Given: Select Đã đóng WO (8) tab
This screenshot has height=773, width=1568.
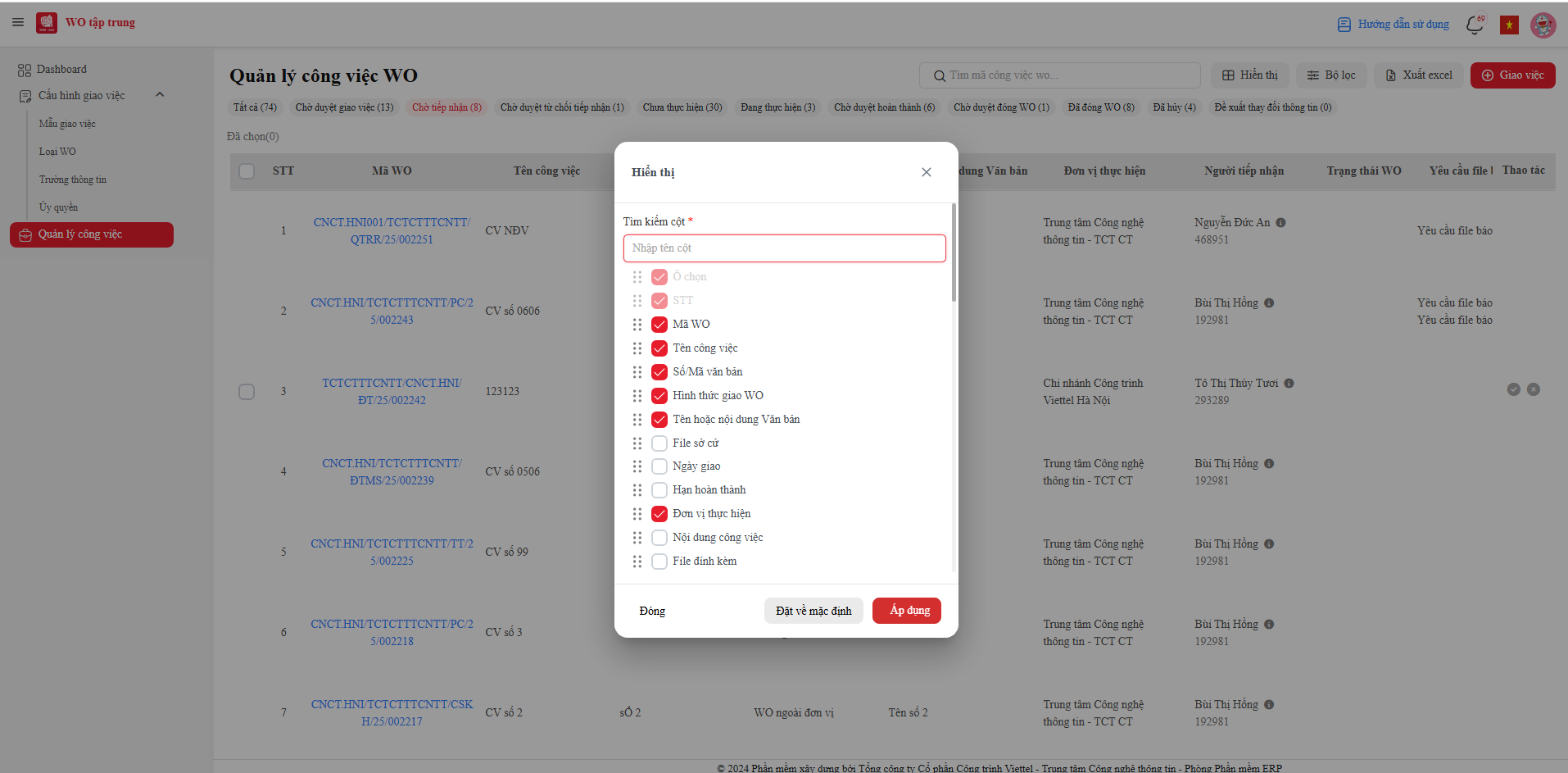Looking at the screenshot, I should (x=1101, y=107).
